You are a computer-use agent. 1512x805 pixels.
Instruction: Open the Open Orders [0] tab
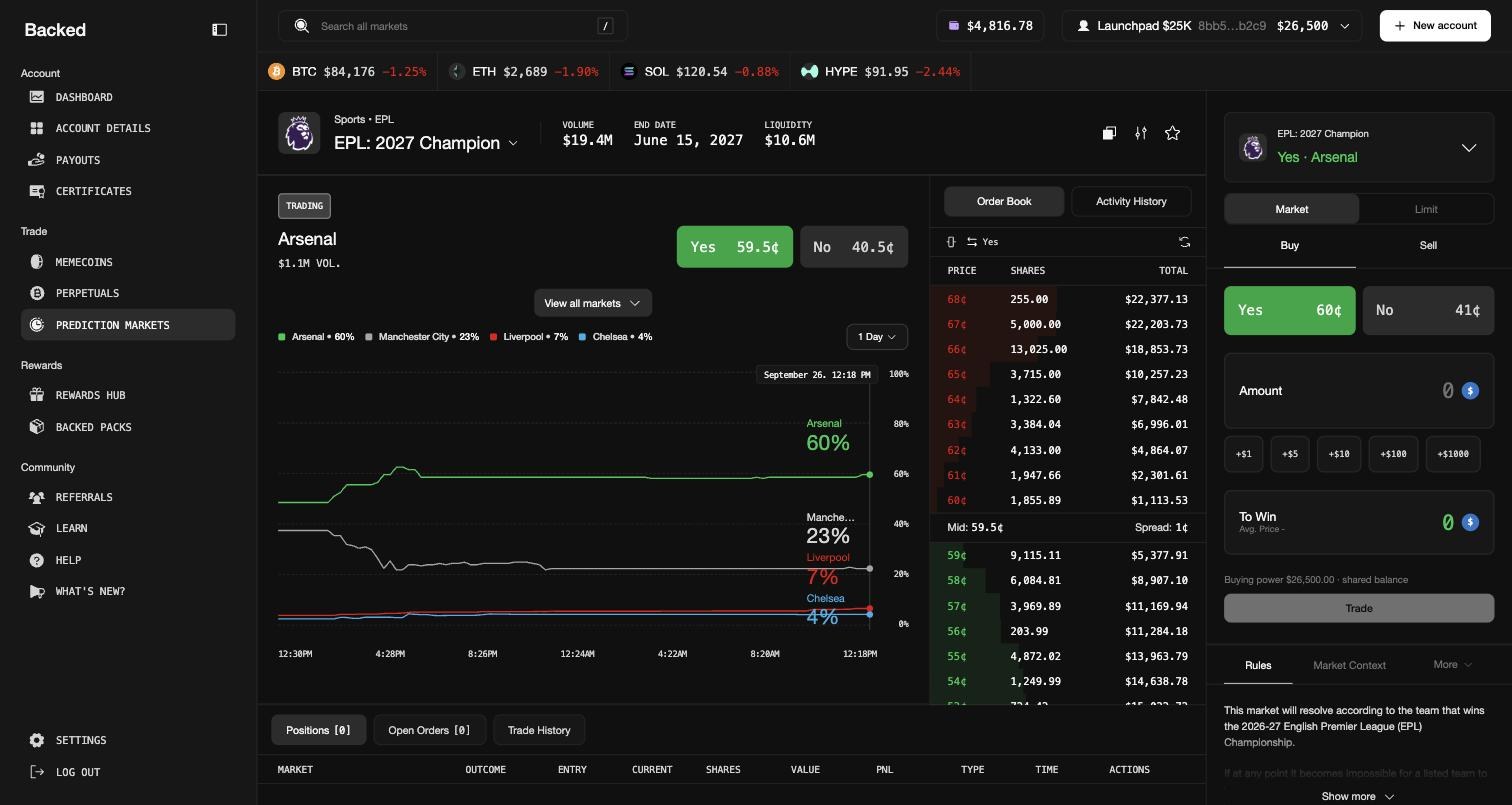pos(429,730)
